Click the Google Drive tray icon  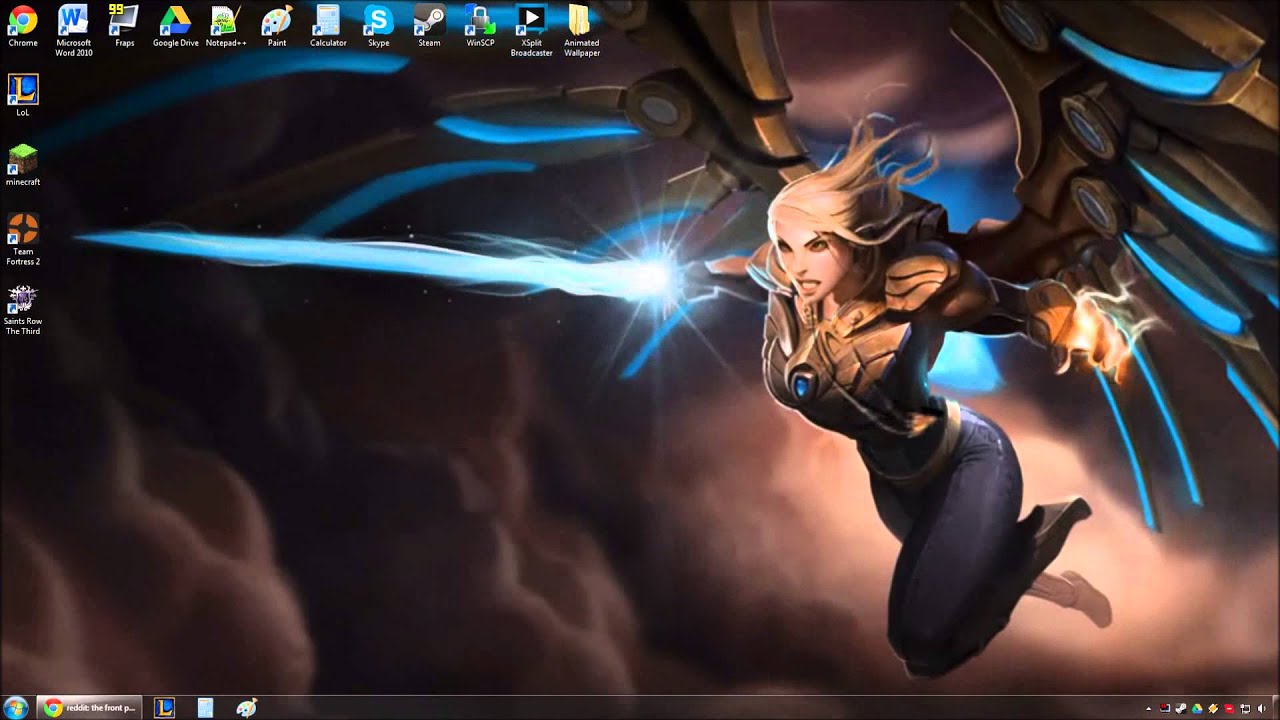coord(1197,709)
